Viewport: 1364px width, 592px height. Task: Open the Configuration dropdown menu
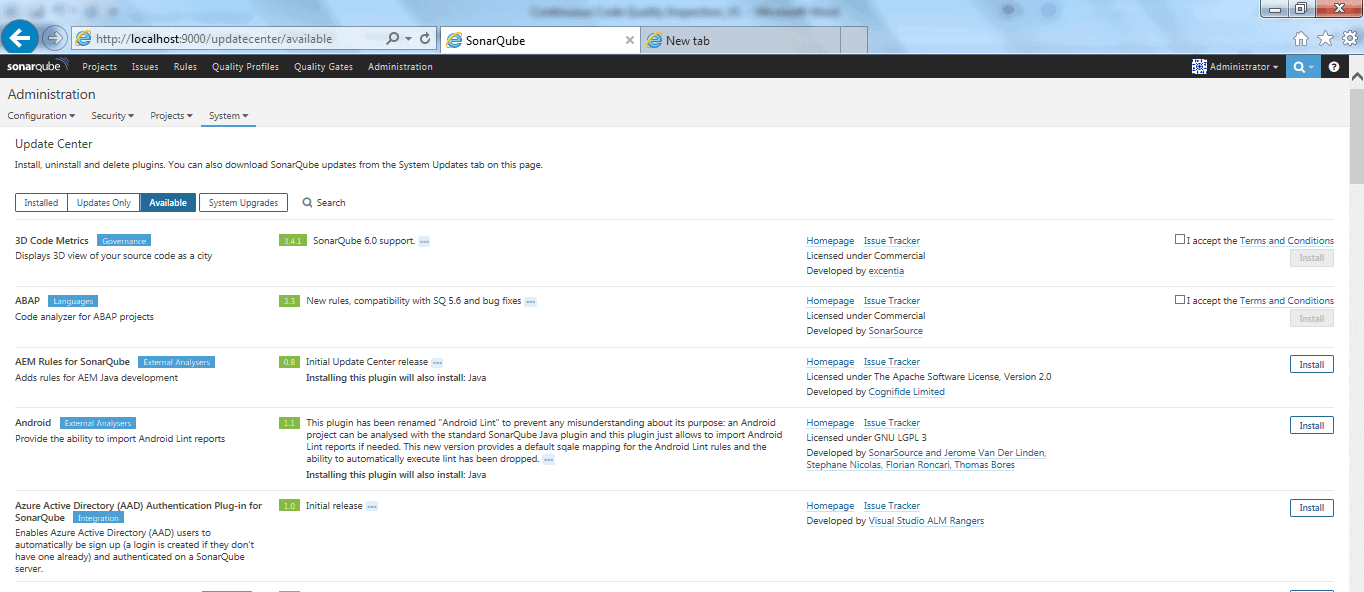pos(41,116)
